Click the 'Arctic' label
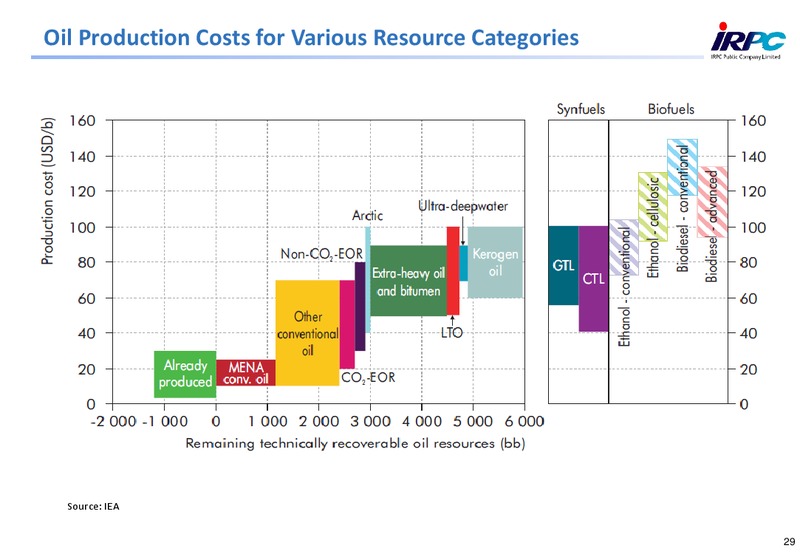Image resolution: width=800 pixels, height=554 pixels. click(x=367, y=215)
